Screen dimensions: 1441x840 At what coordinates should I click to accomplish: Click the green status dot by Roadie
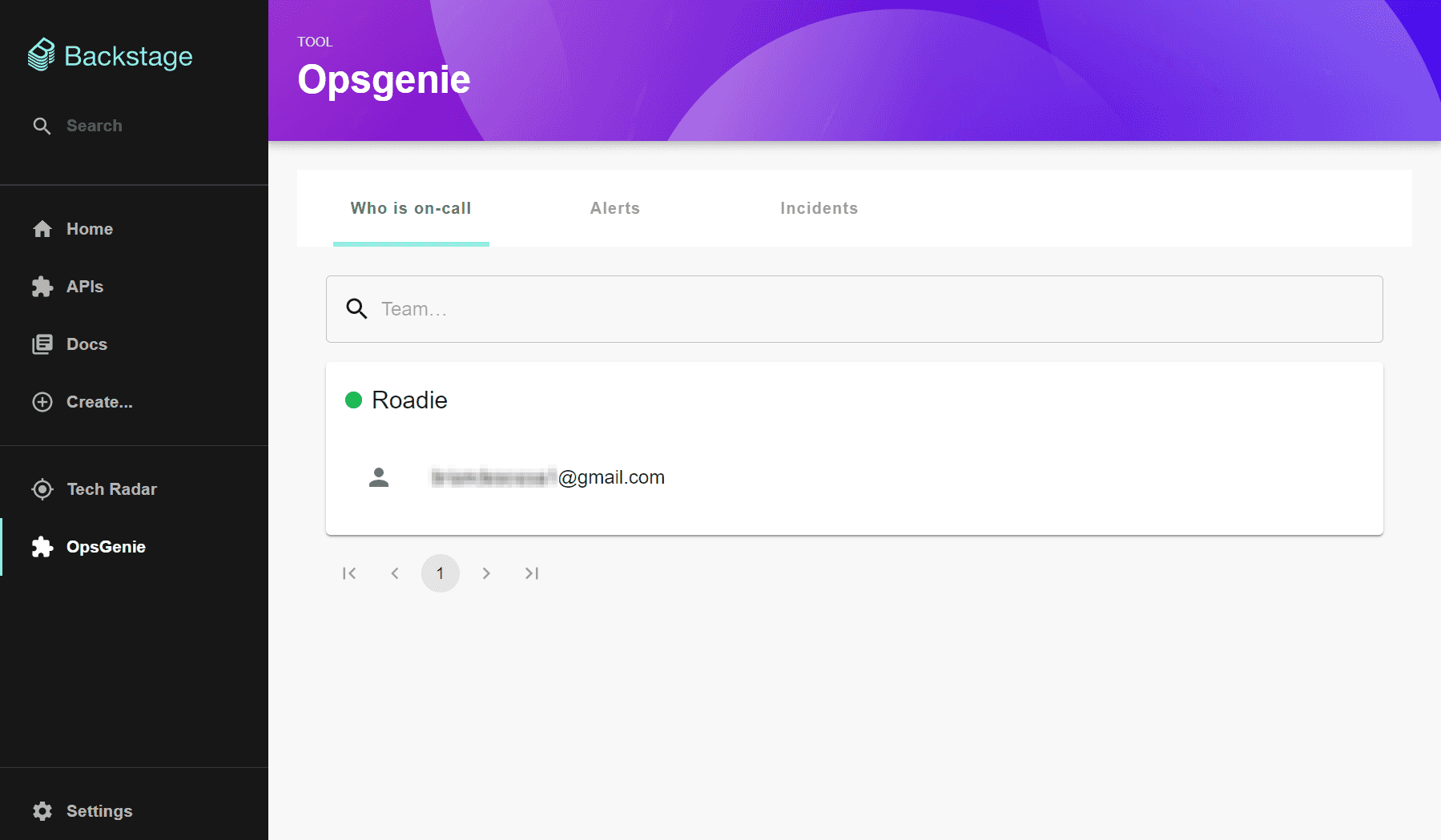[x=353, y=400]
